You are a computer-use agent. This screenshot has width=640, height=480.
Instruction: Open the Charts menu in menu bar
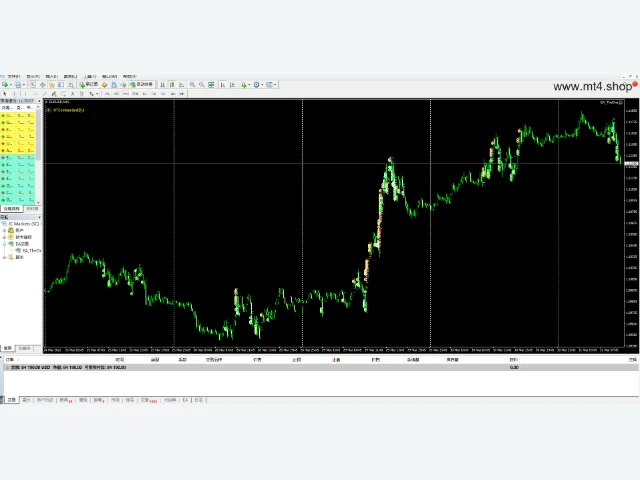[x=70, y=76]
